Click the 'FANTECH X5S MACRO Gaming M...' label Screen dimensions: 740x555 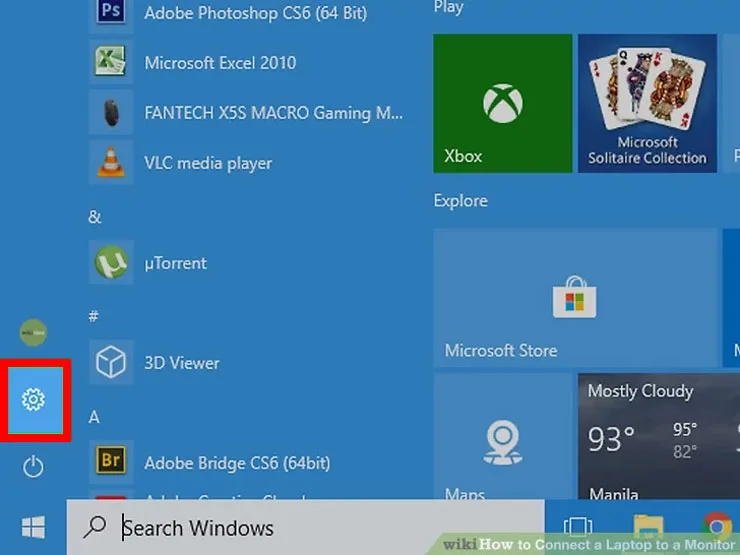274,113
